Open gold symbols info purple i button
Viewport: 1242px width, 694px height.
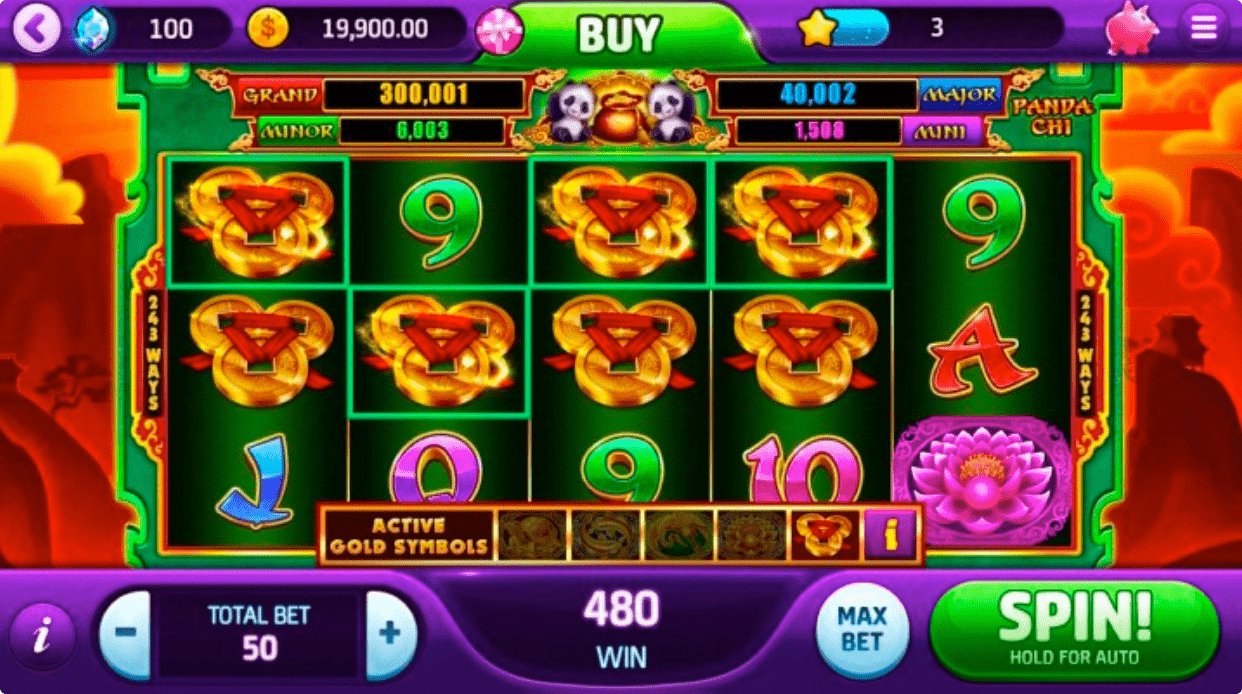(x=890, y=535)
